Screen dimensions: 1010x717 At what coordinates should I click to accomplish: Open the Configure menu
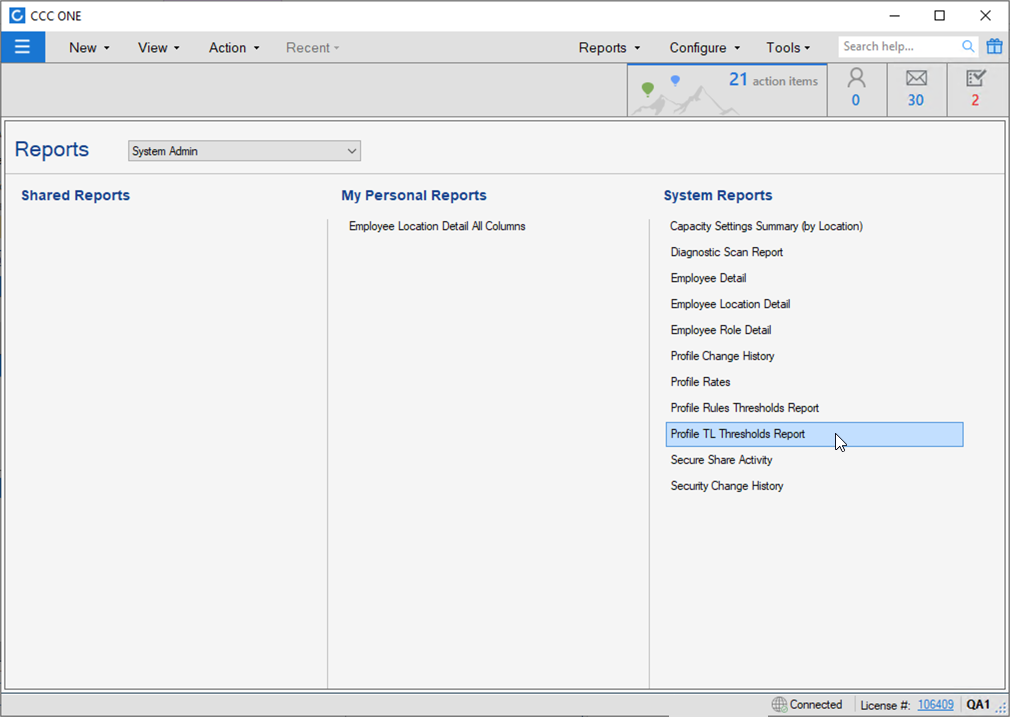click(x=705, y=48)
